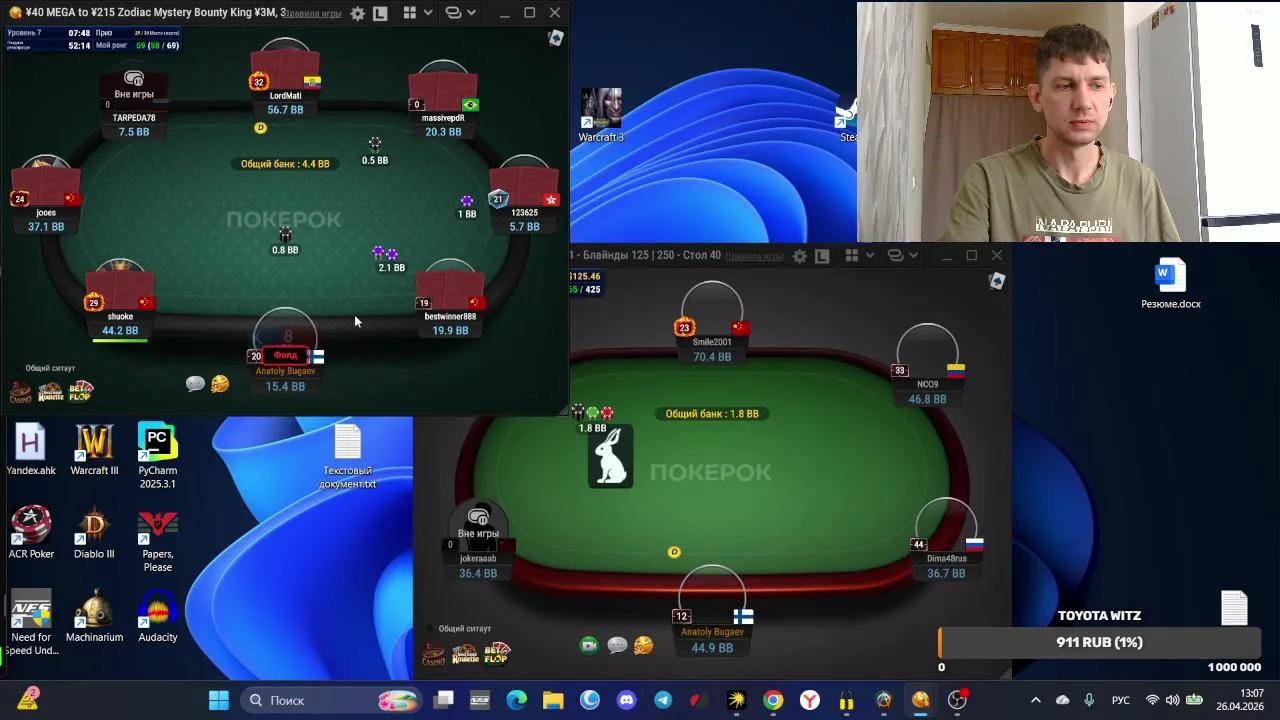Select player bestwinner888 seat

pos(450,298)
